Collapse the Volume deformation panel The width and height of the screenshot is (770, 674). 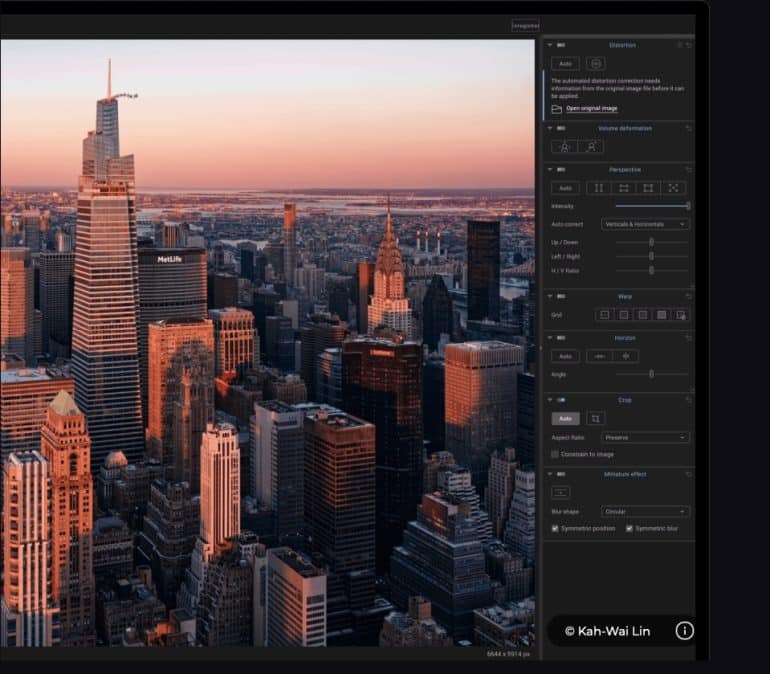pyautogui.click(x=549, y=128)
